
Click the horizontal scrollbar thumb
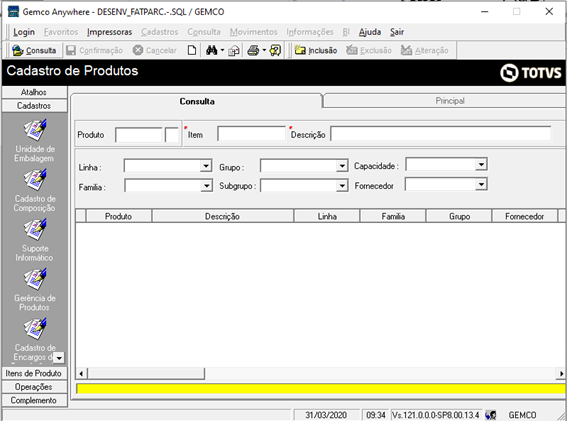pyautogui.click(x=146, y=374)
